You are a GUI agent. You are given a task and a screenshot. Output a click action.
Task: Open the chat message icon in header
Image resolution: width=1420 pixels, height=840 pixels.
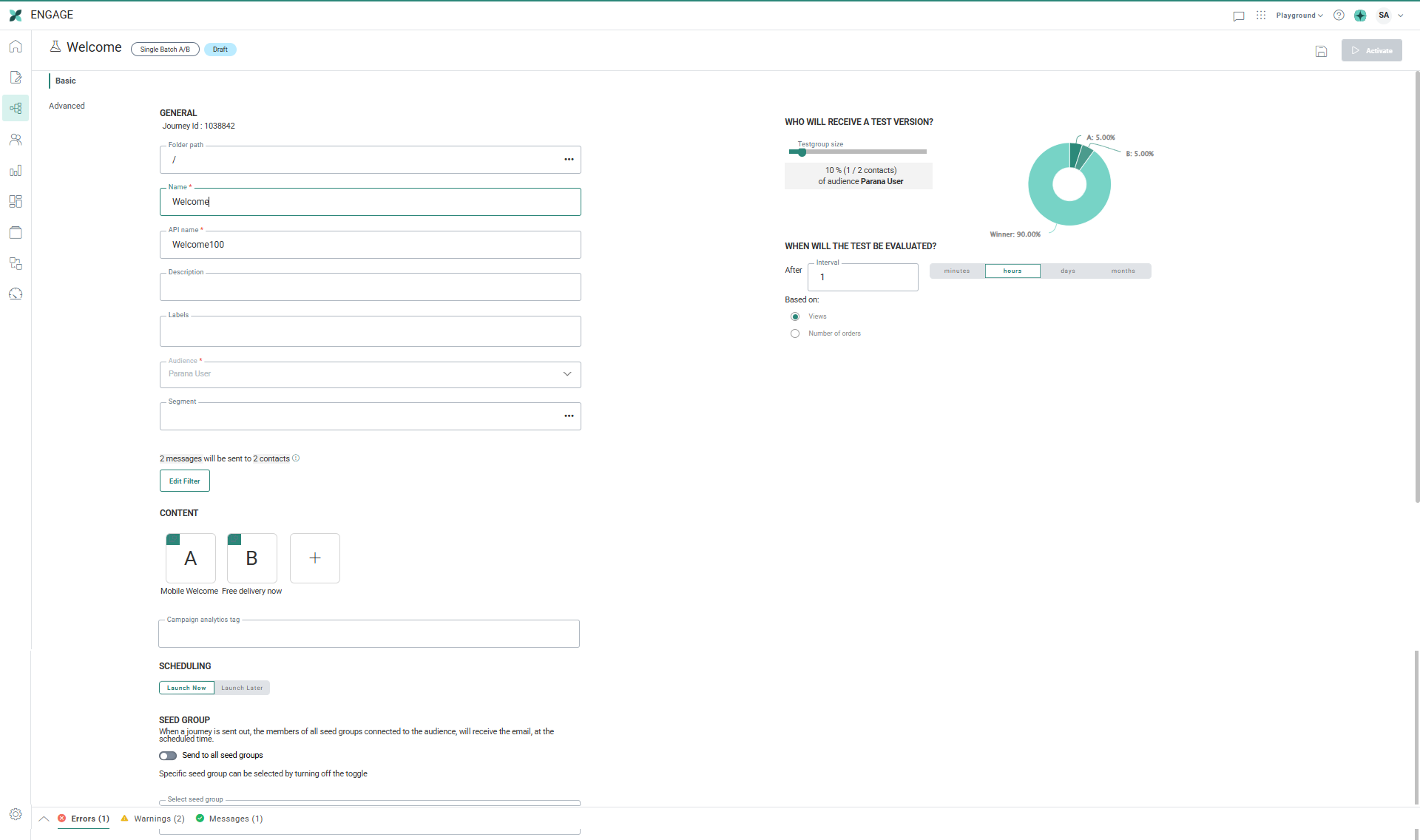click(x=1239, y=16)
